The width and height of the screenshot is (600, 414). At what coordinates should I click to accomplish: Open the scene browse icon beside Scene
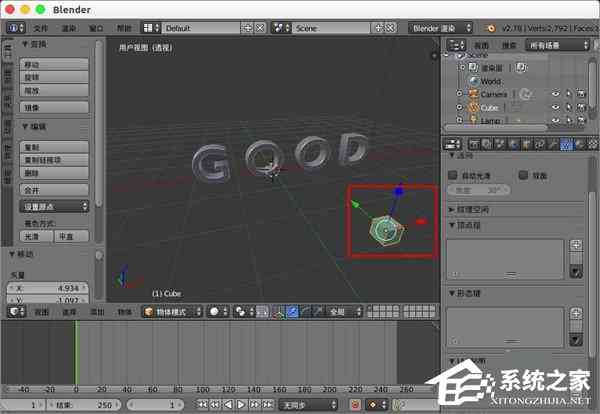point(281,28)
